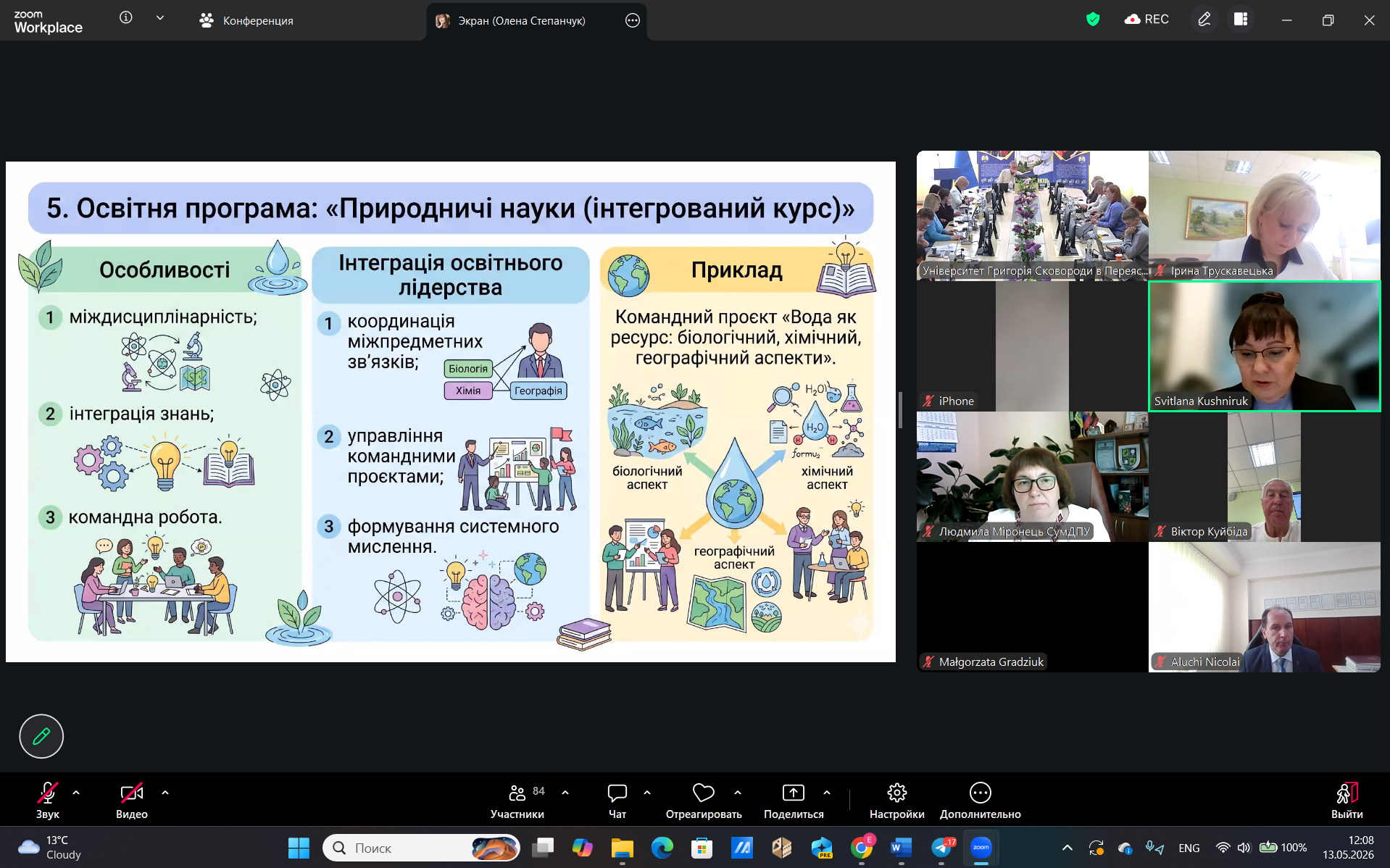This screenshot has width=1390, height=868.
Task: Select Людмила Міронець СумДПУ video tile
Action: 1032,477
